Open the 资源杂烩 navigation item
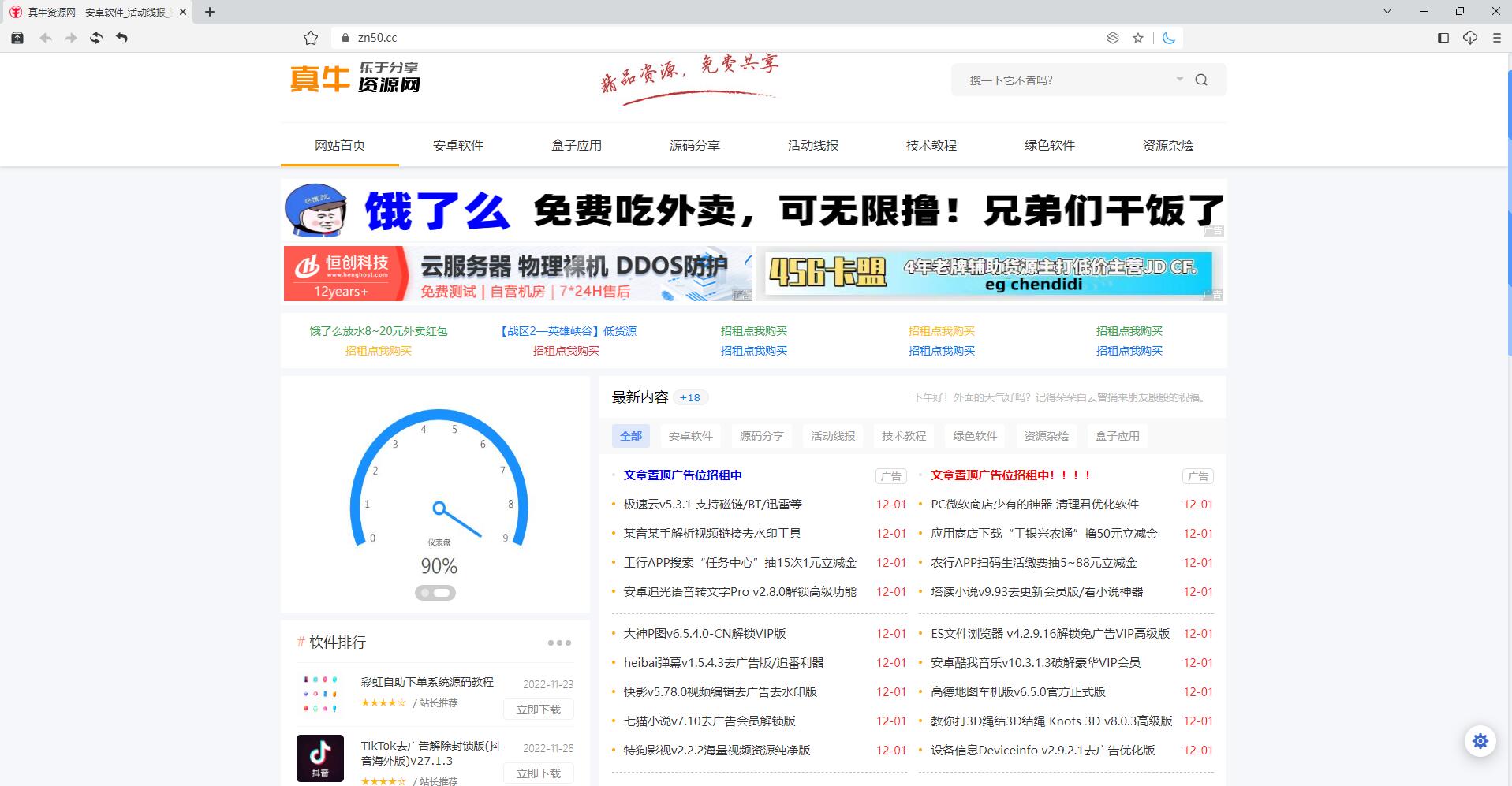 tap(1168, 145)
